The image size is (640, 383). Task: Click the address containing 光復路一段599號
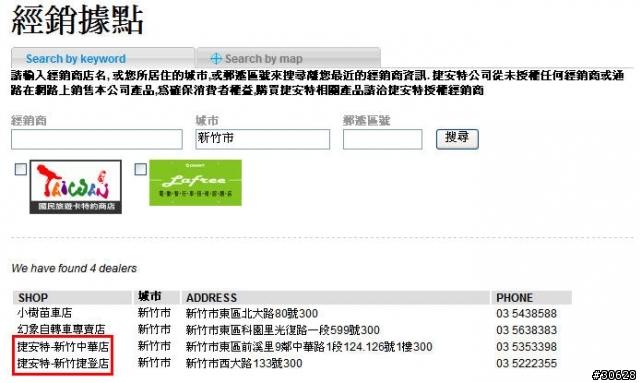(x=282, y=330)
